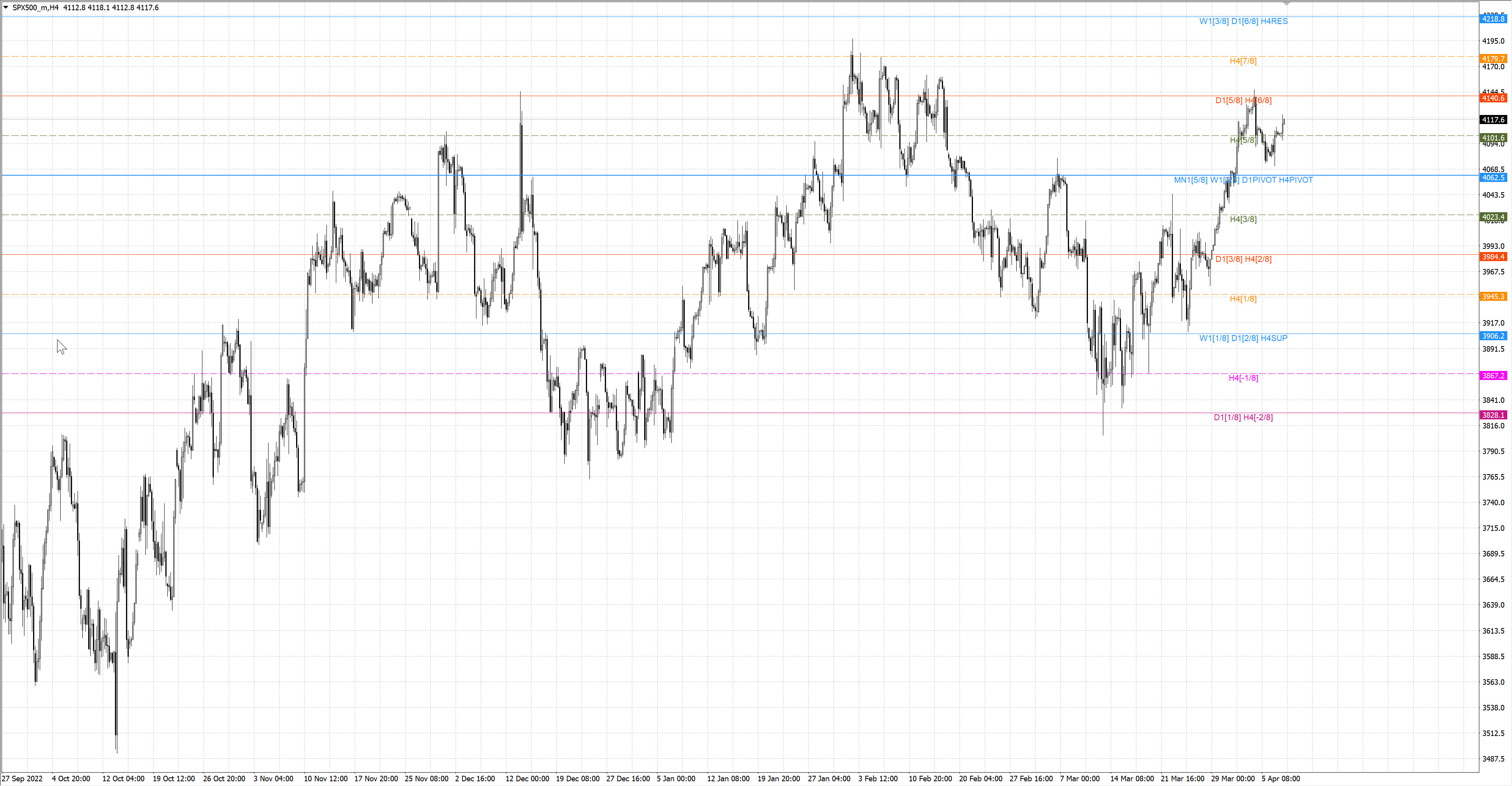Click the SPX500_m,H4 chart title text
Viewport: 1512px width, 786px height.
[x=36, y=7]
